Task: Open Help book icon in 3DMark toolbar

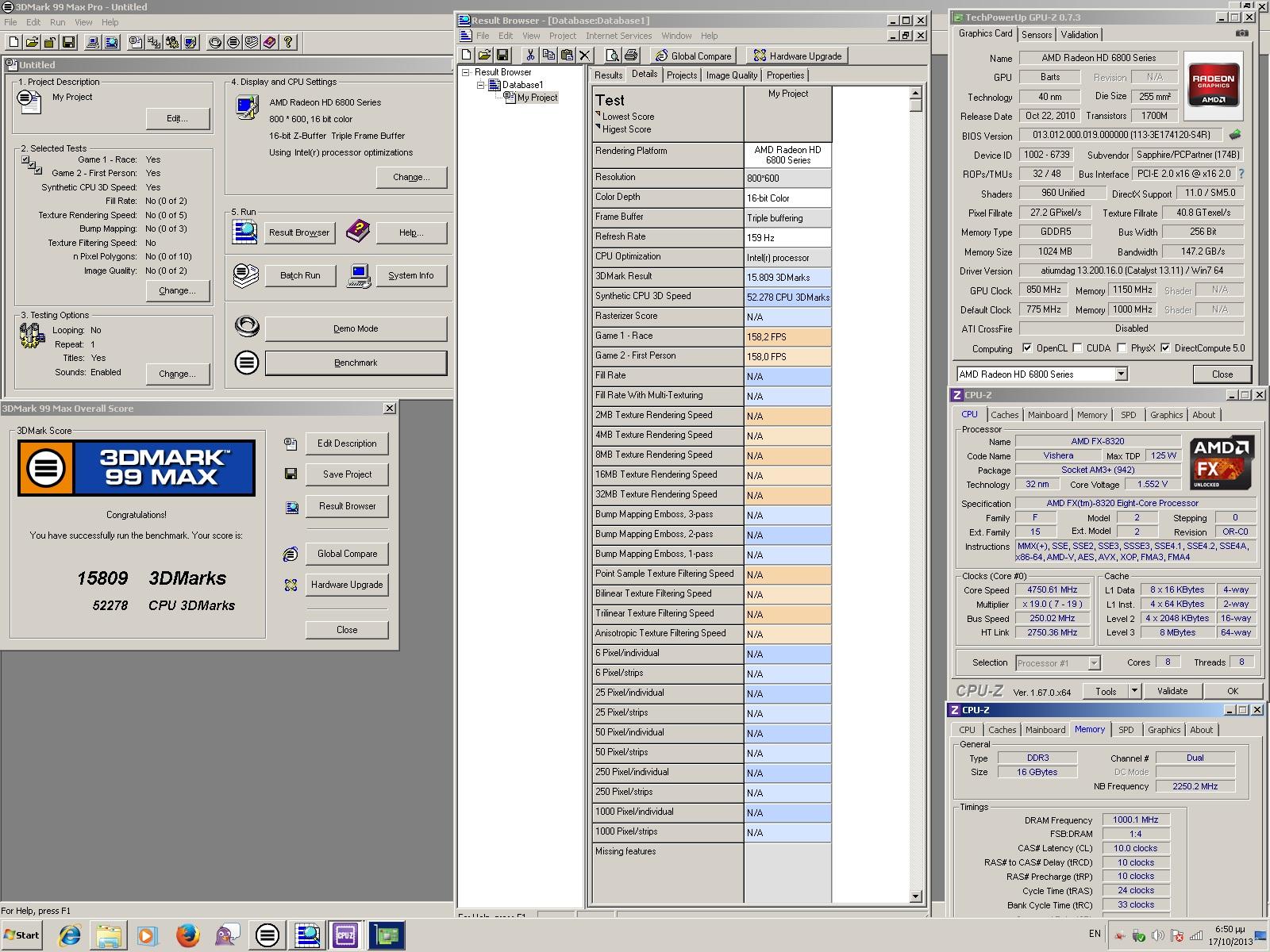Action: click(x=270, y=42)
